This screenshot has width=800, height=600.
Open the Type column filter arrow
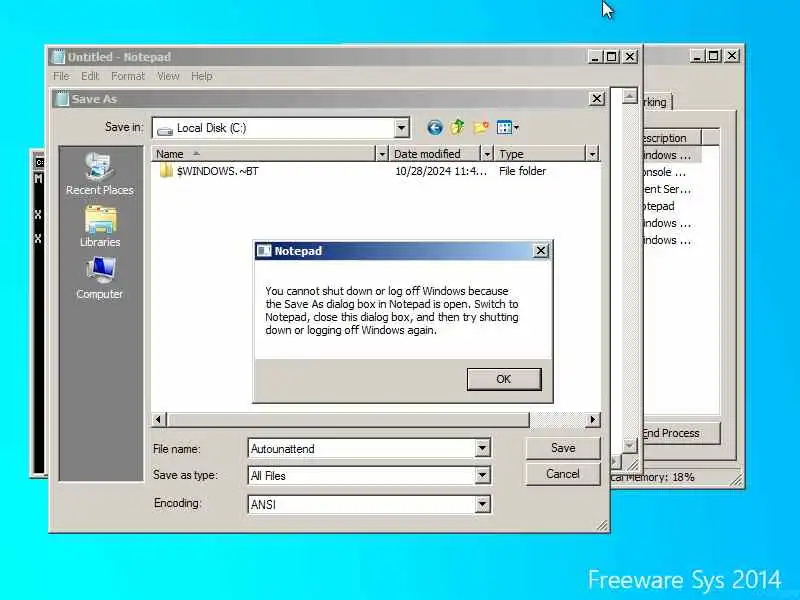pos(592,154)
